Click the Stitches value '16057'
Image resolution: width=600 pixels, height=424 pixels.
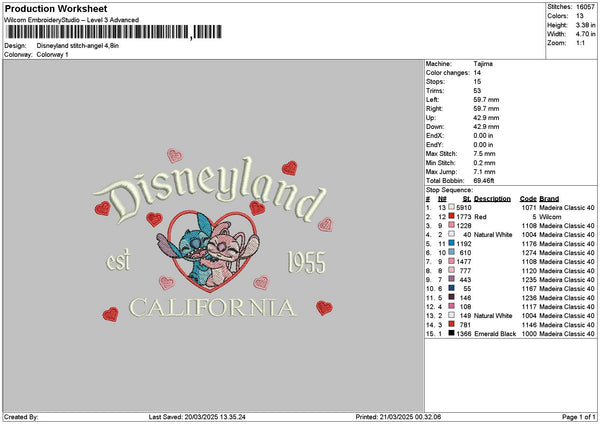(x=585, y=7)
